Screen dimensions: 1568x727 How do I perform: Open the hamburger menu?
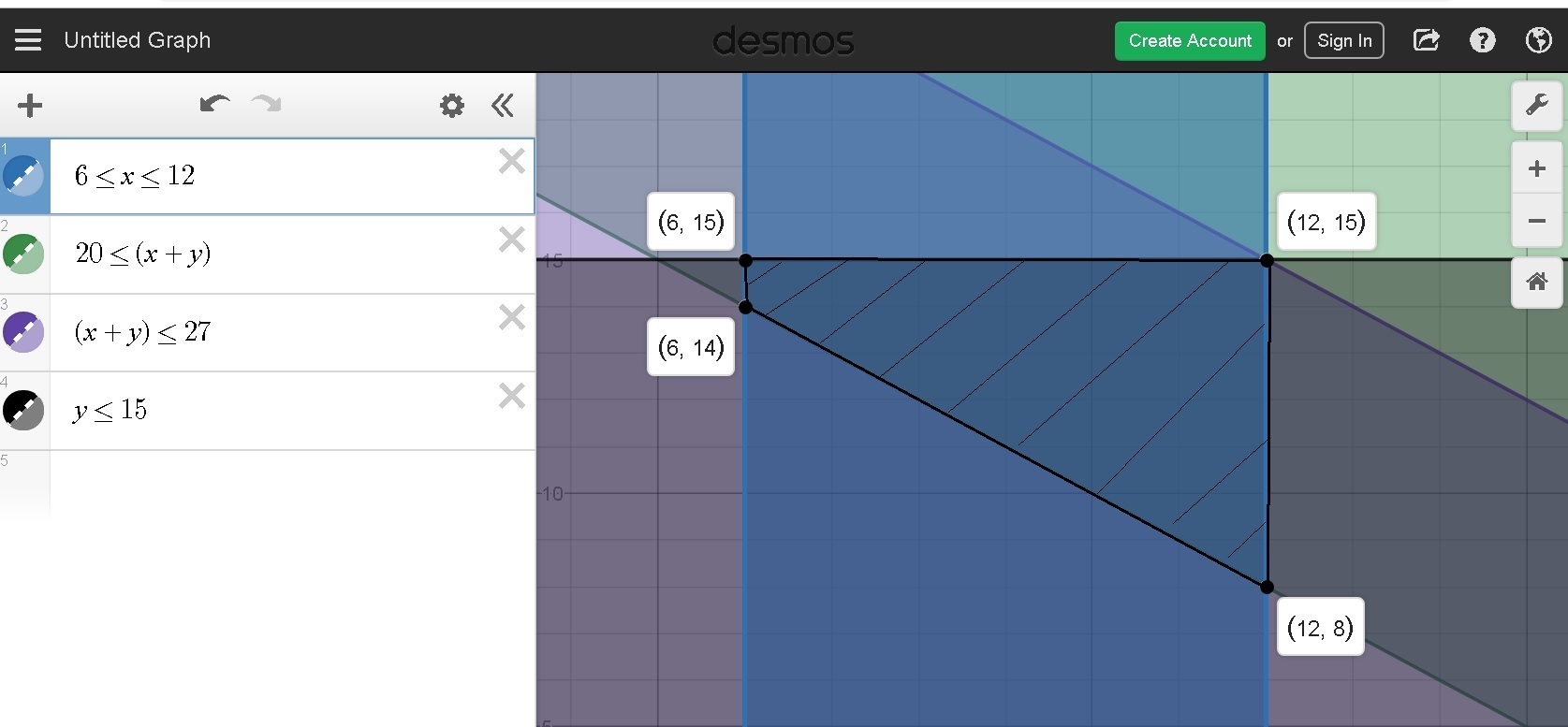click(28, 40)
